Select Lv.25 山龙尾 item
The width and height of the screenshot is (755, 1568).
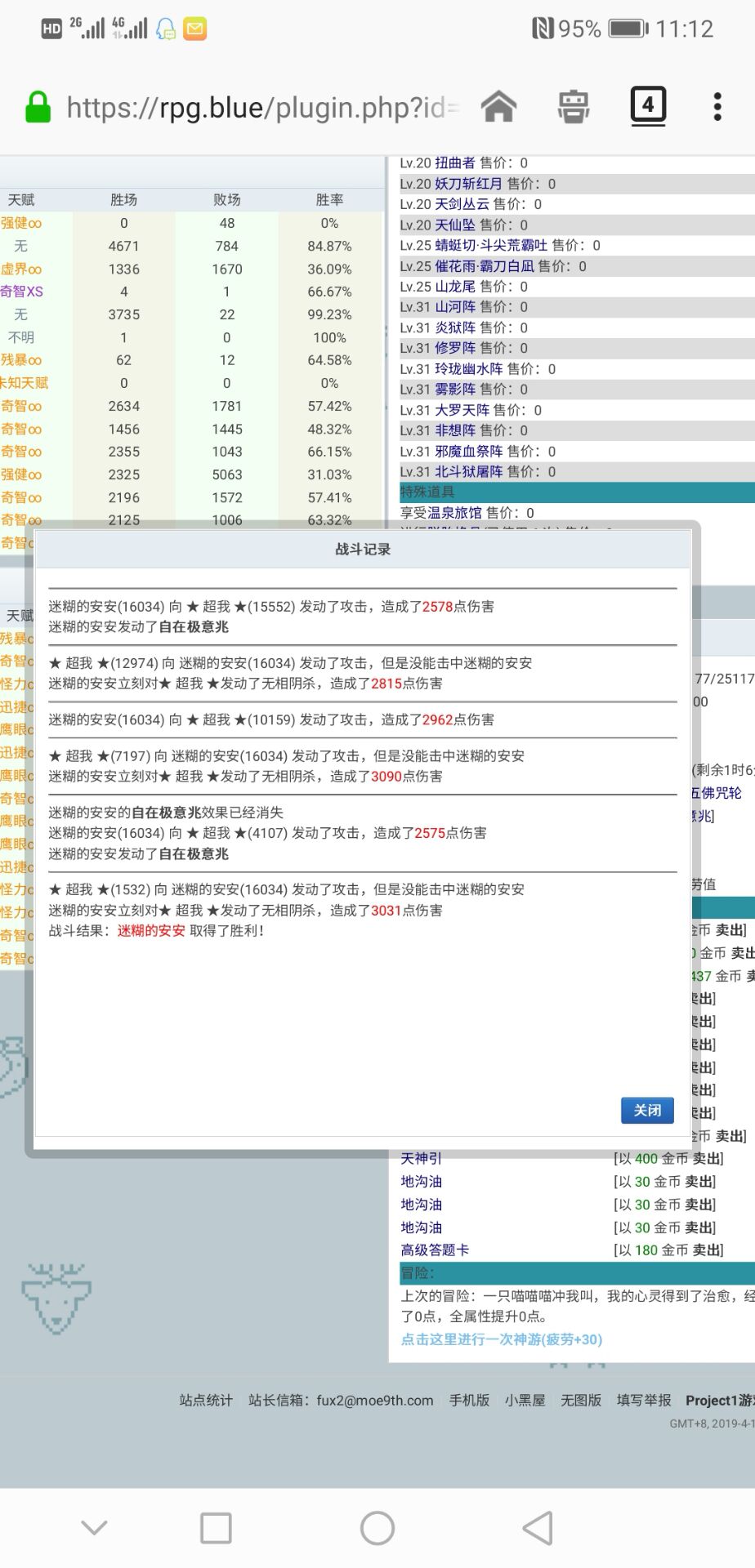coord(455,287)
